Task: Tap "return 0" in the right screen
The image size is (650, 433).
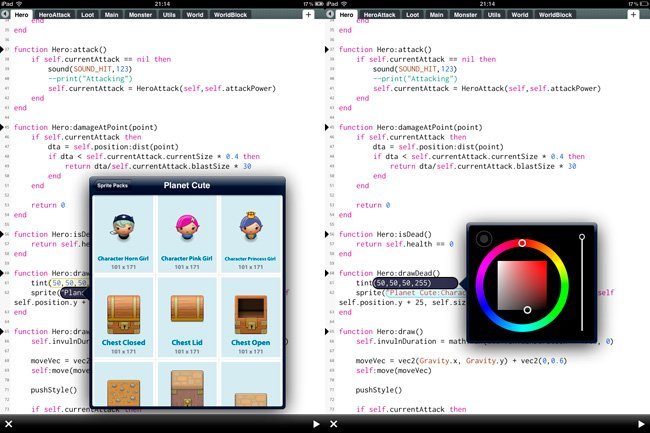Action: (x=373, y=205)
